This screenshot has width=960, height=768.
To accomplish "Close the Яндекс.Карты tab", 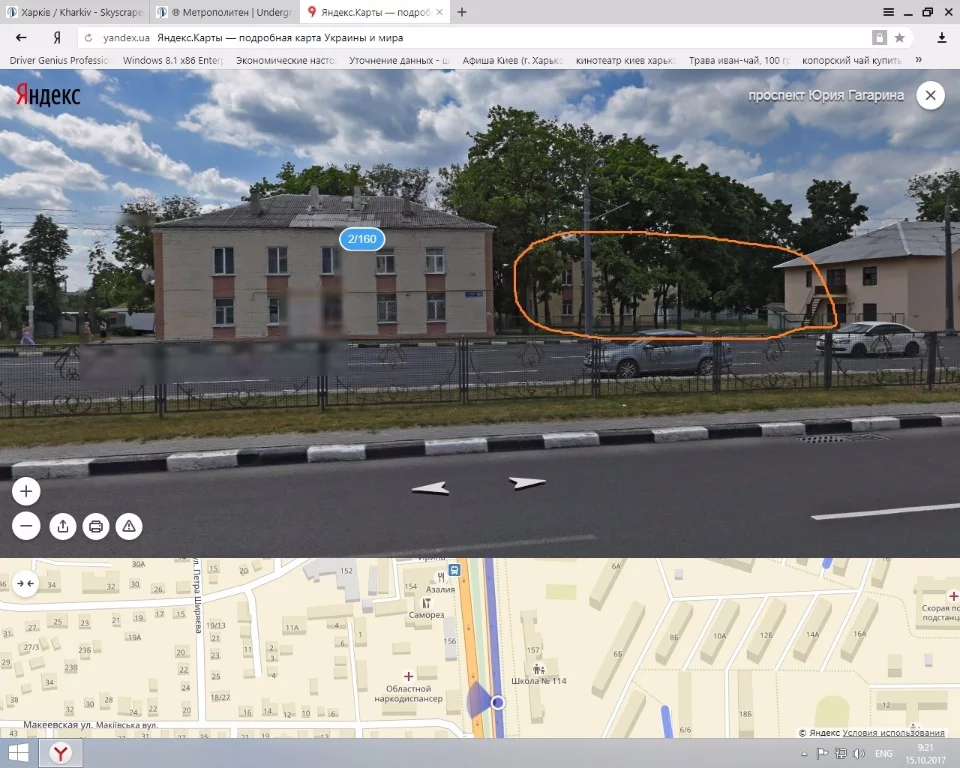I will pyautogui.click(x=440, y=12).
